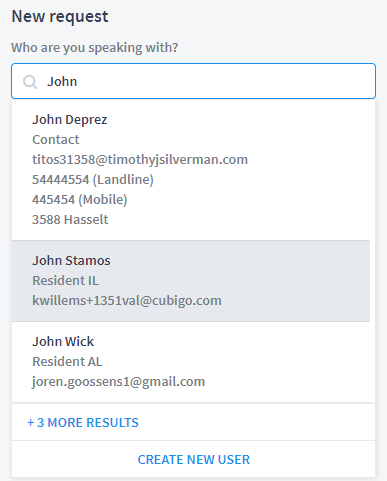Click Create New User button

(x=194, y=460)
